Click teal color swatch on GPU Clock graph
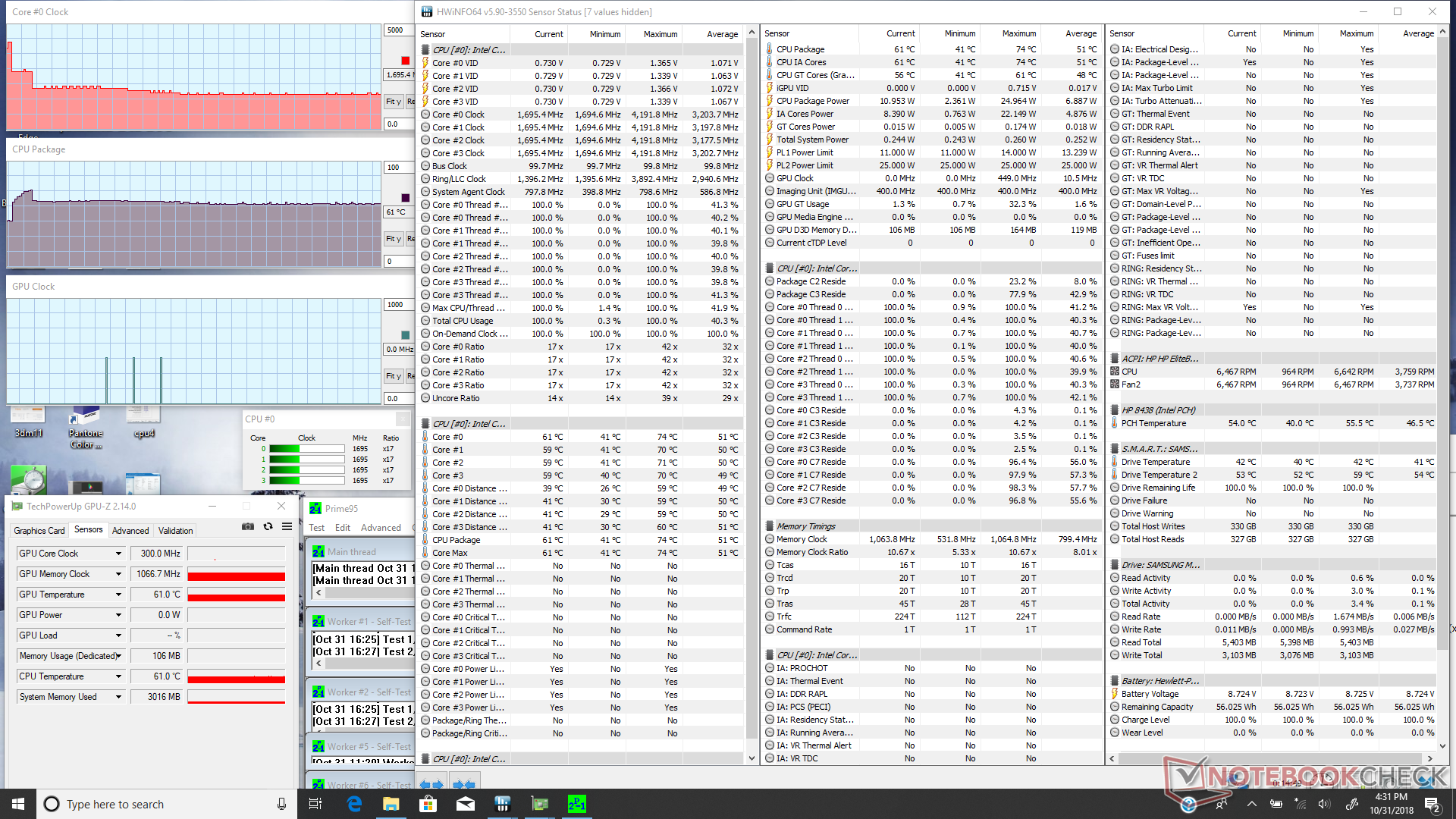The image size is (1456, 819). [x=405, y=334]
